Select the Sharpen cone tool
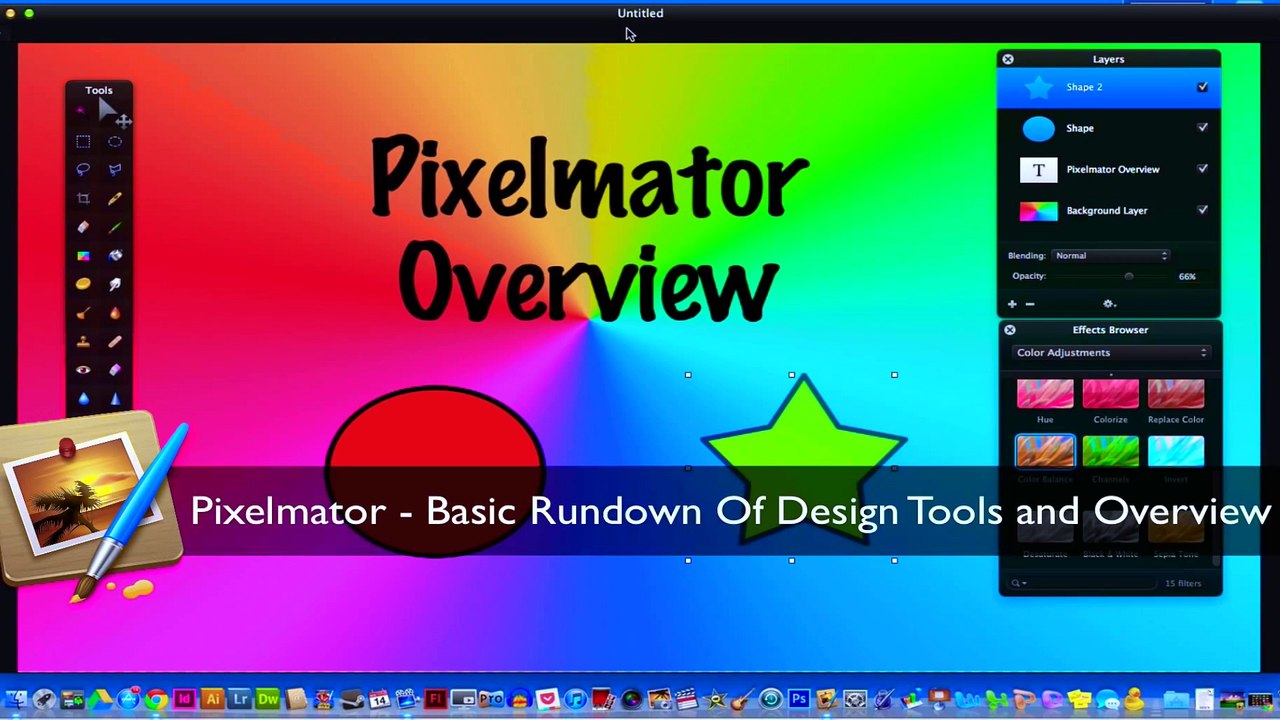 point(115,399)
